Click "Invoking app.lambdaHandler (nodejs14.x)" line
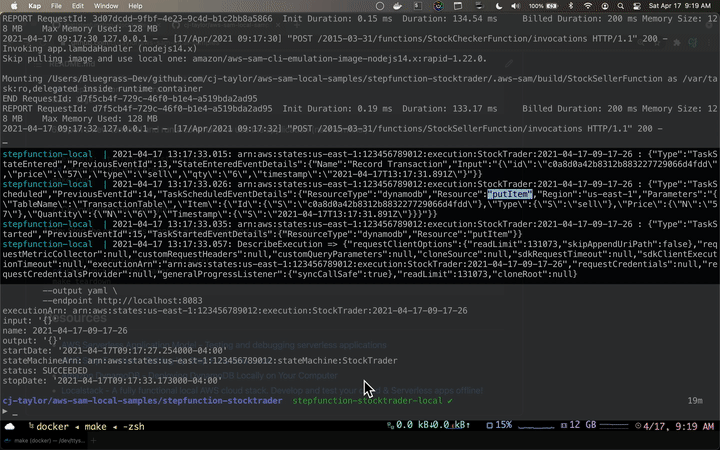The height and width of the screenshot is (450, 720). pyautogui.click(x=100, y=49)
